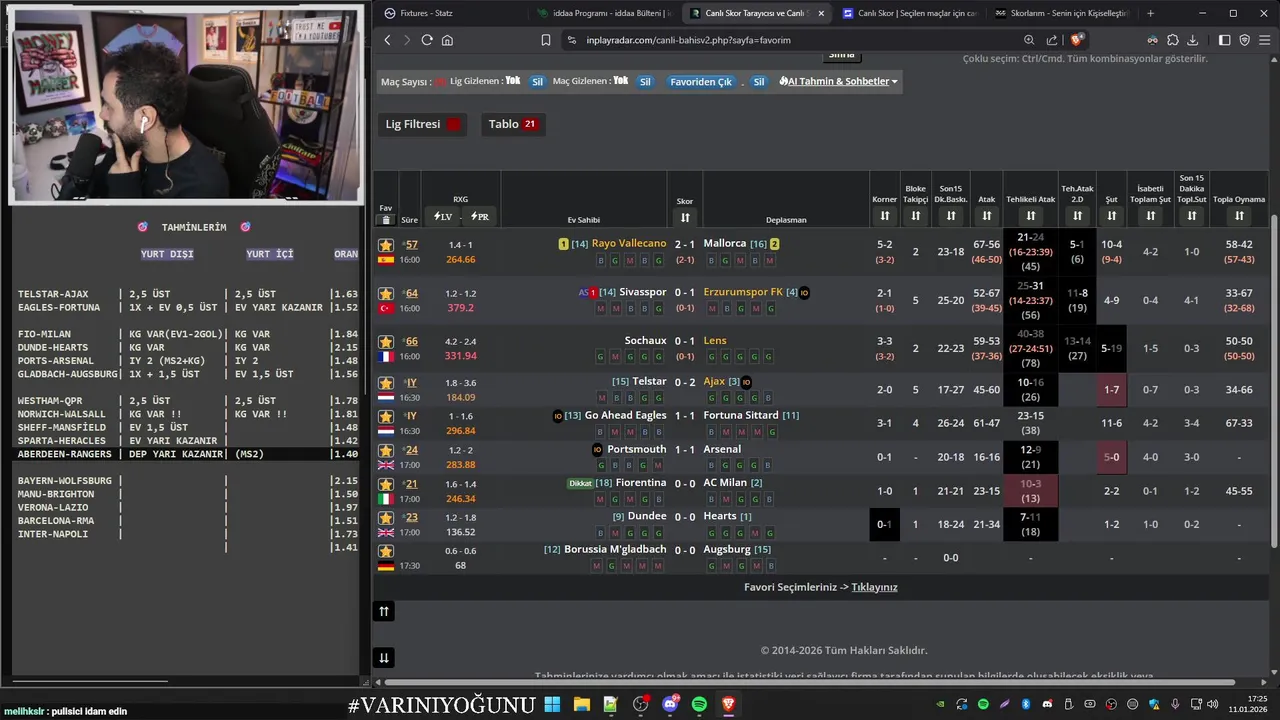Switch to Skorlarım browser tab

click(1061, 13)
